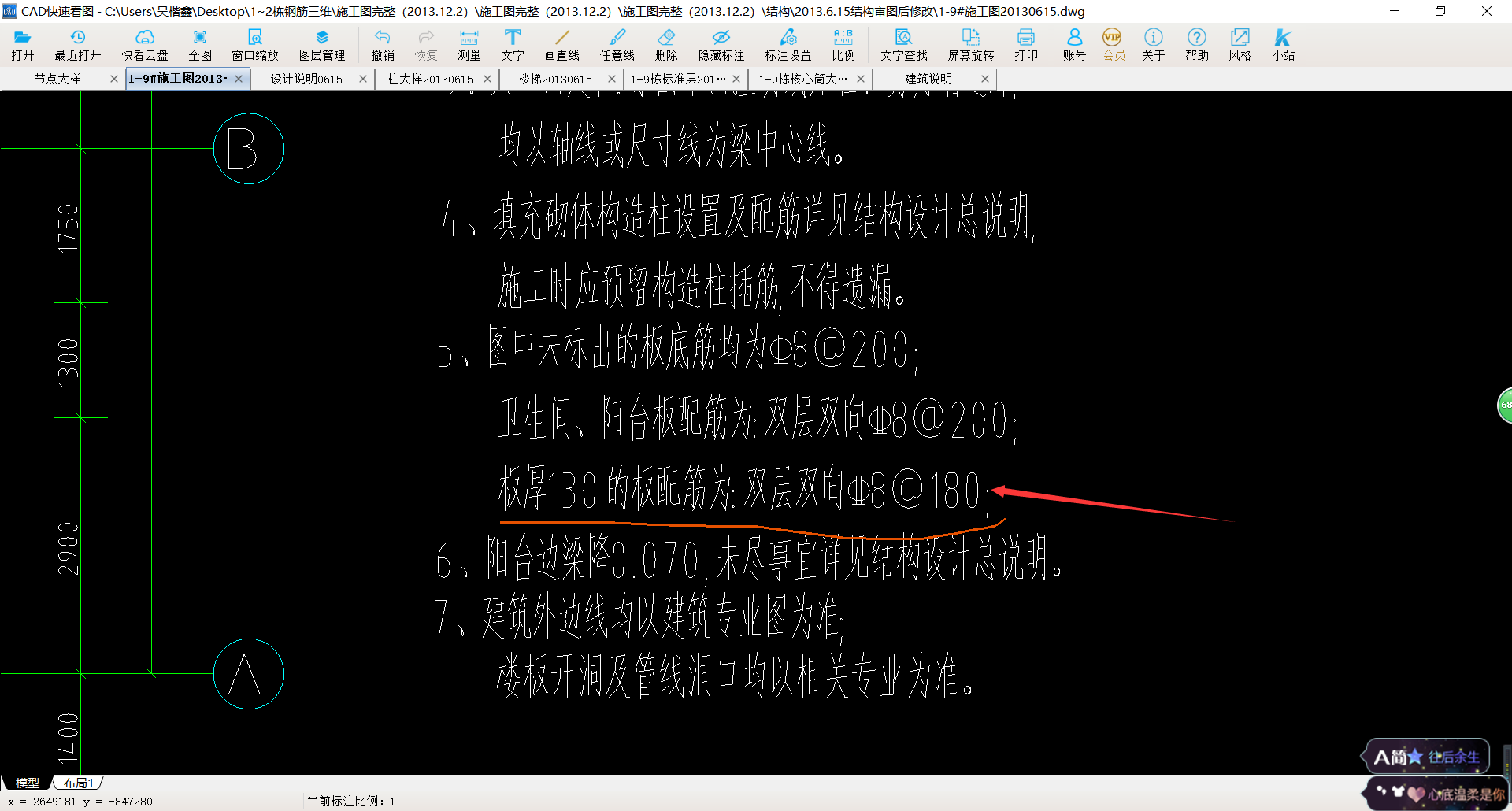The image size is (1512, 811).
Task: Close the 建筑说明 tab
Action: tap(985, 79)
